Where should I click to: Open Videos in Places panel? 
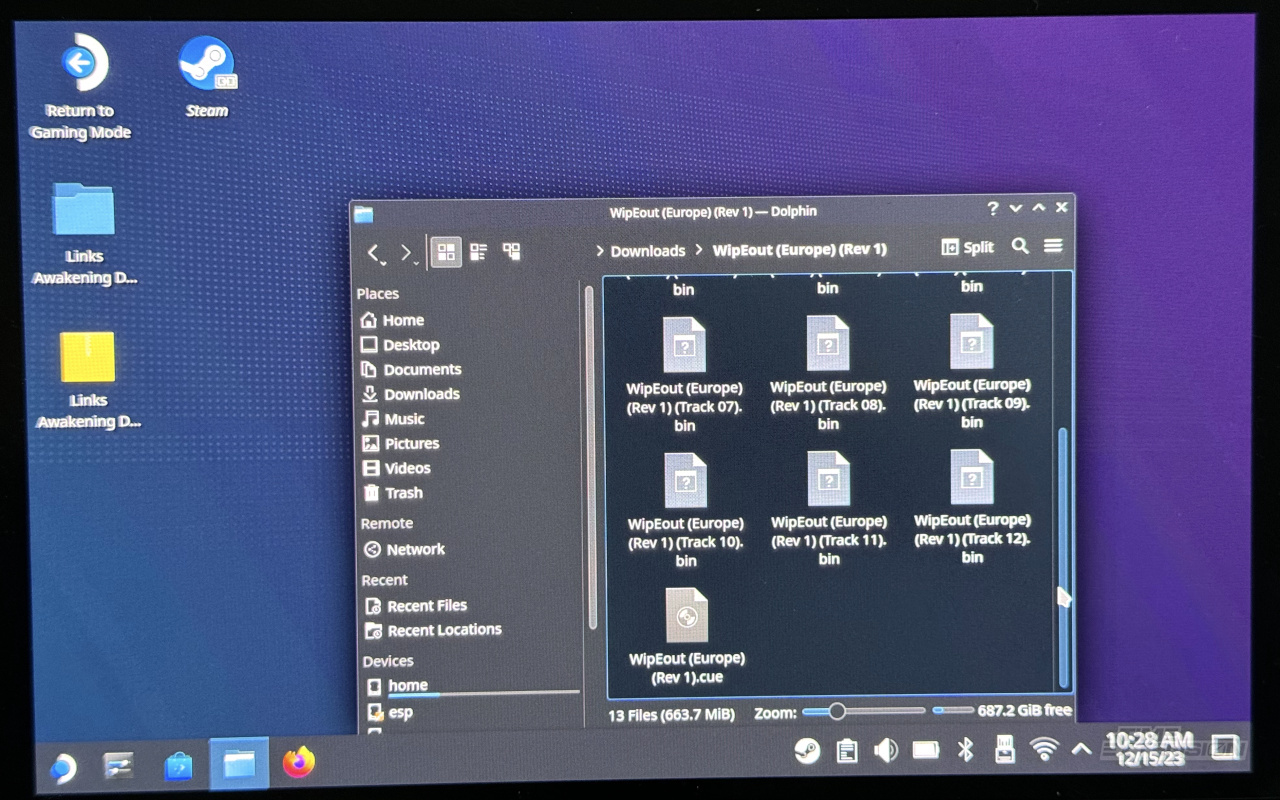coord(396,468)
